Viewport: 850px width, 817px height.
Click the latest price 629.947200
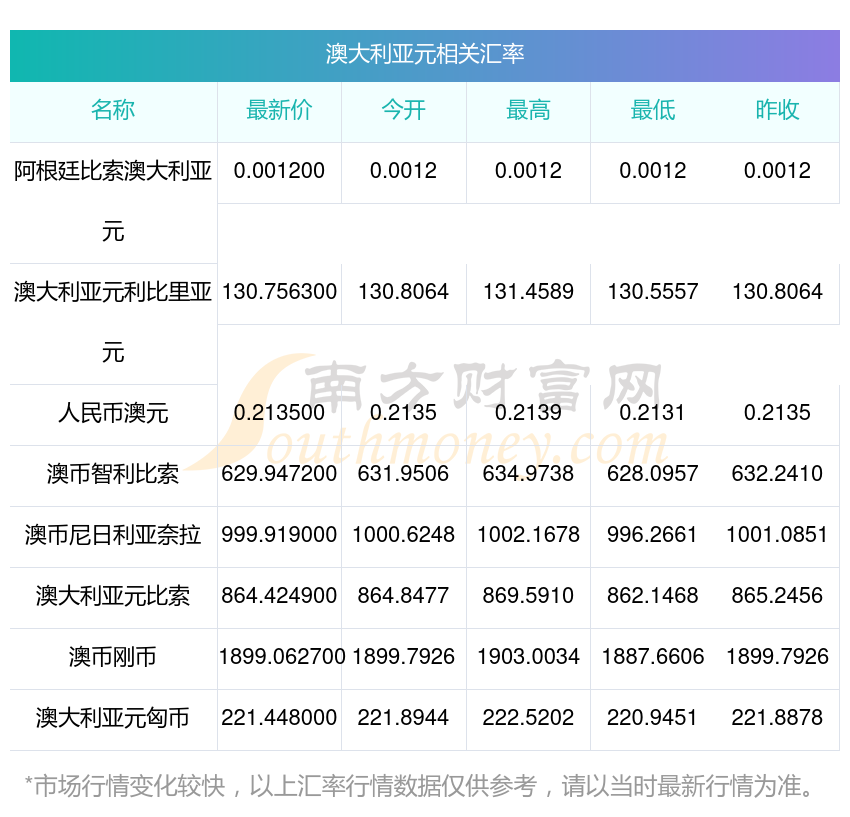point(279,473)
